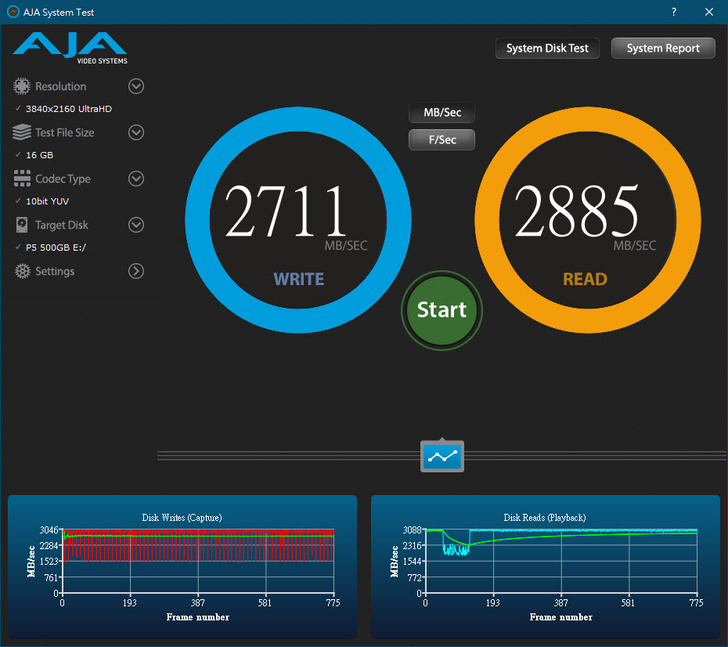Click the Resolution label
Viewport: 728px width, 647px height.
(x=61, y=86)
